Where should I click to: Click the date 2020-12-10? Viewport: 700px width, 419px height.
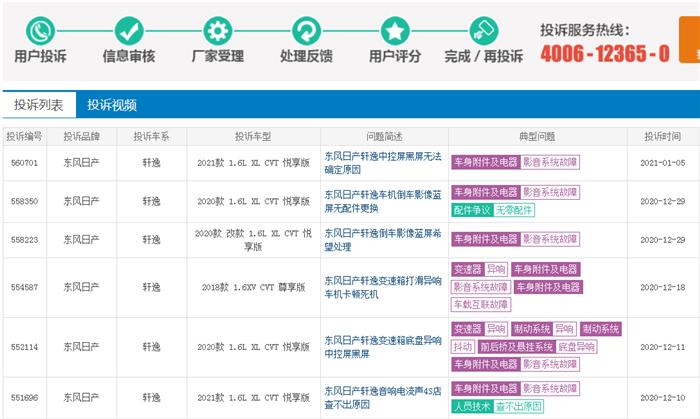pyautogui.click(x=662, y=398)
